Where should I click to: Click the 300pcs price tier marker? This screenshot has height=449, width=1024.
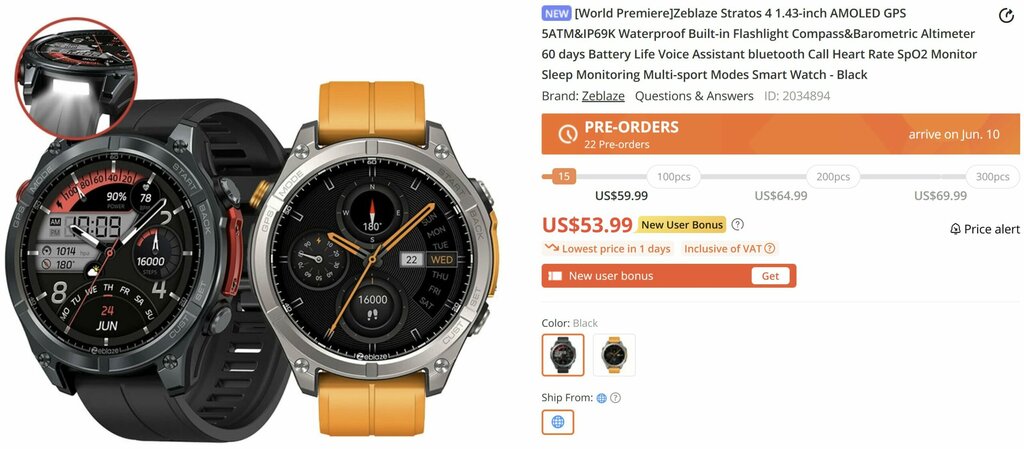[x=993, y=177]
